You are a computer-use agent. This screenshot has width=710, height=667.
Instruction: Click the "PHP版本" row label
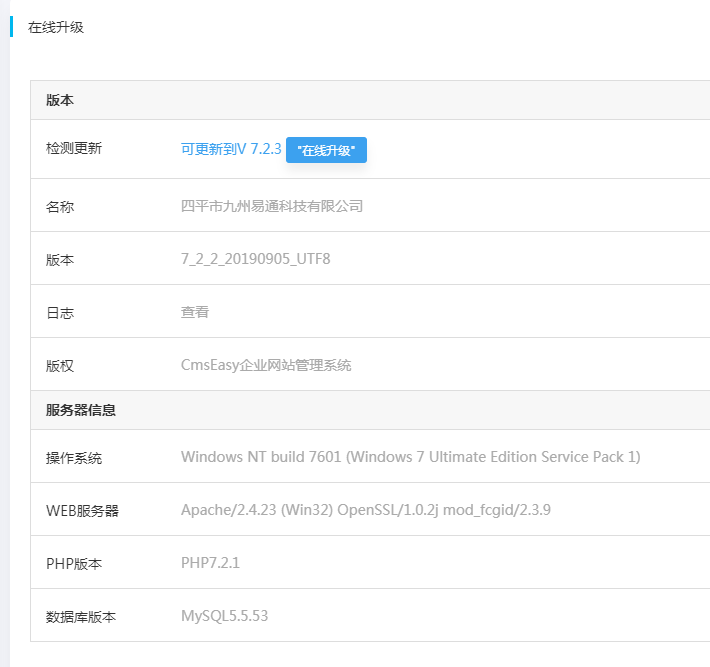(x=74, y=564)
